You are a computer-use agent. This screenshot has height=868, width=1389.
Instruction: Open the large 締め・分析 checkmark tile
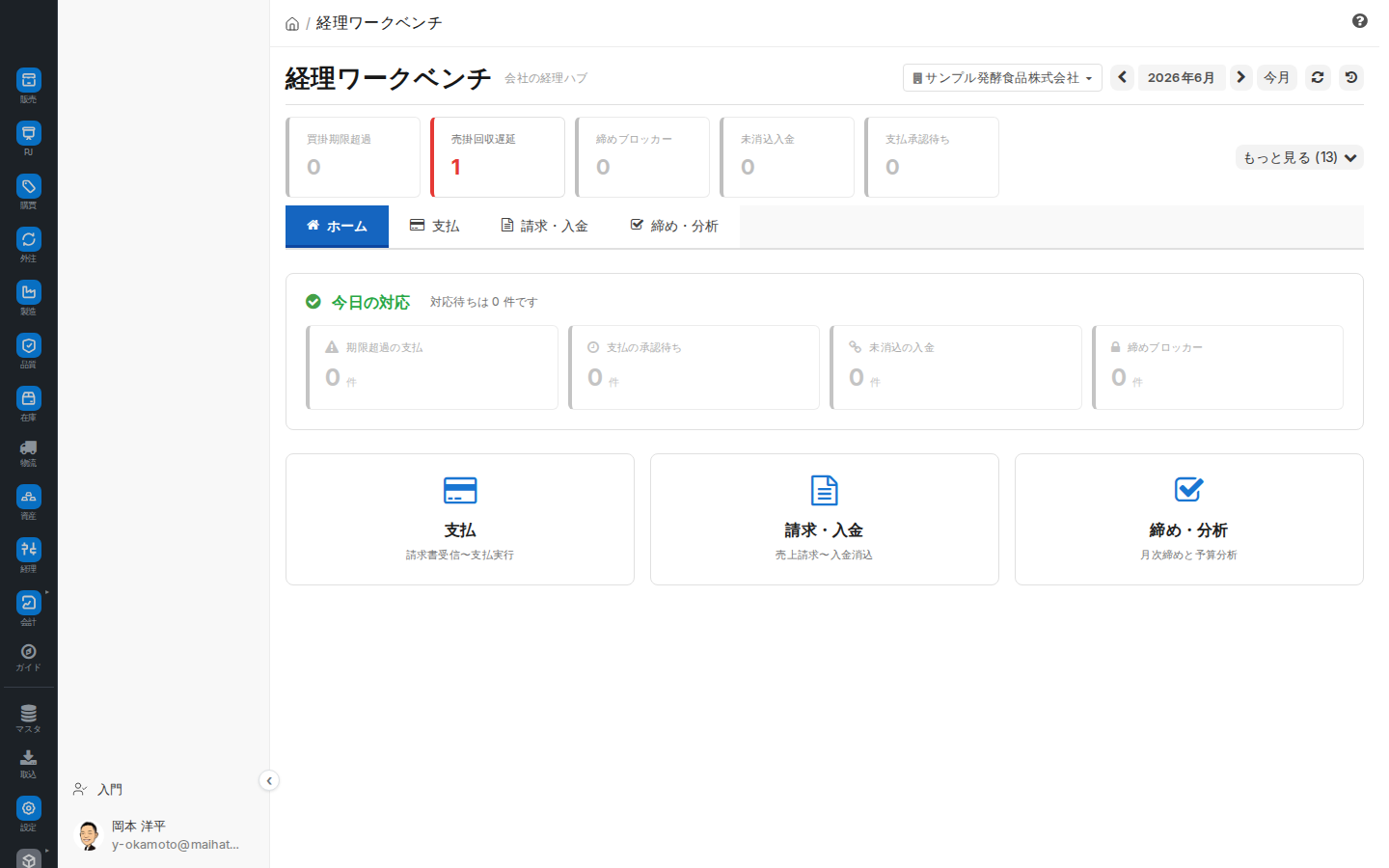(x=1189, y=519)
